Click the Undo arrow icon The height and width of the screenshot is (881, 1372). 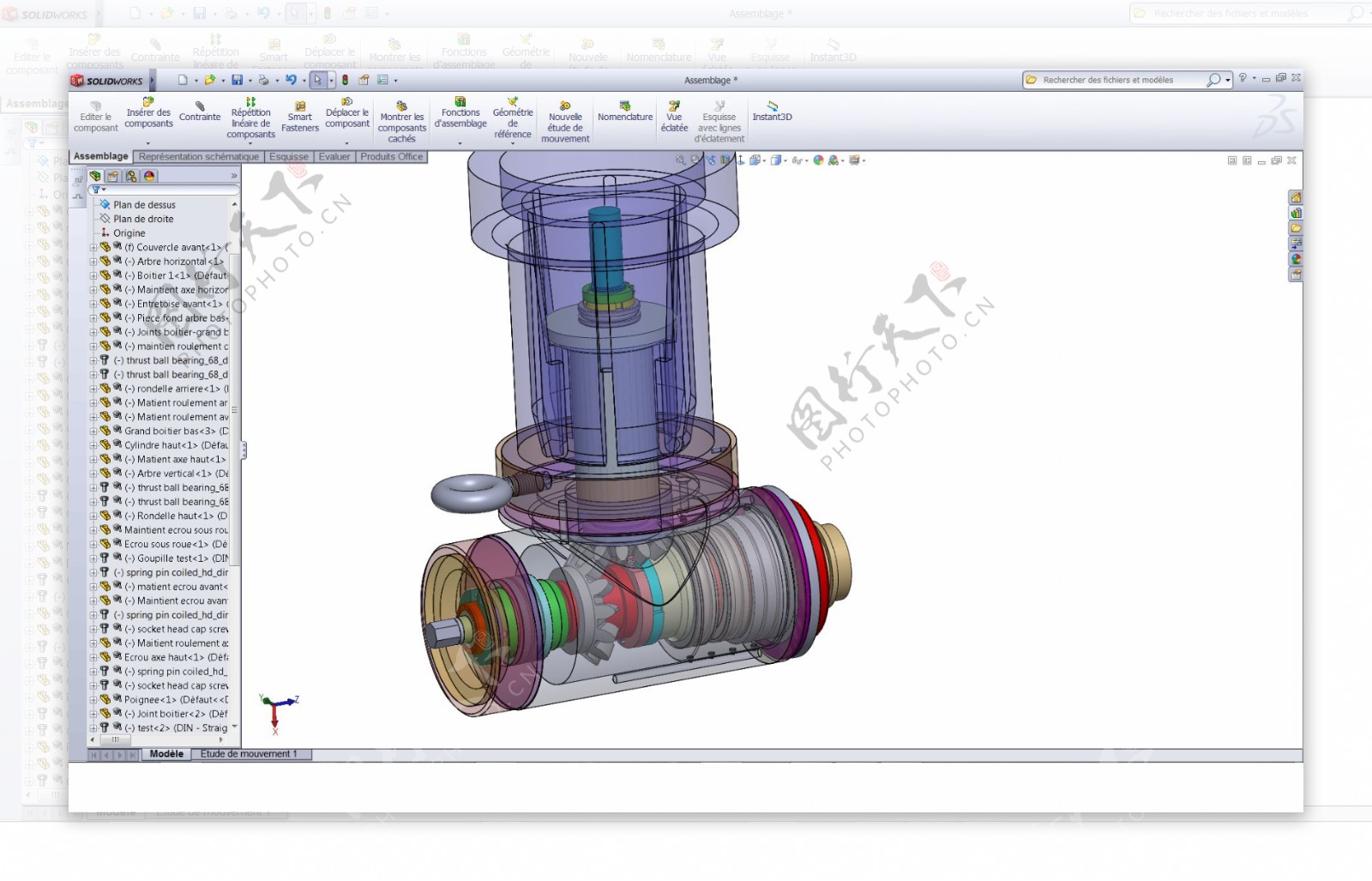pyautogui.click(x=291, y=80)
